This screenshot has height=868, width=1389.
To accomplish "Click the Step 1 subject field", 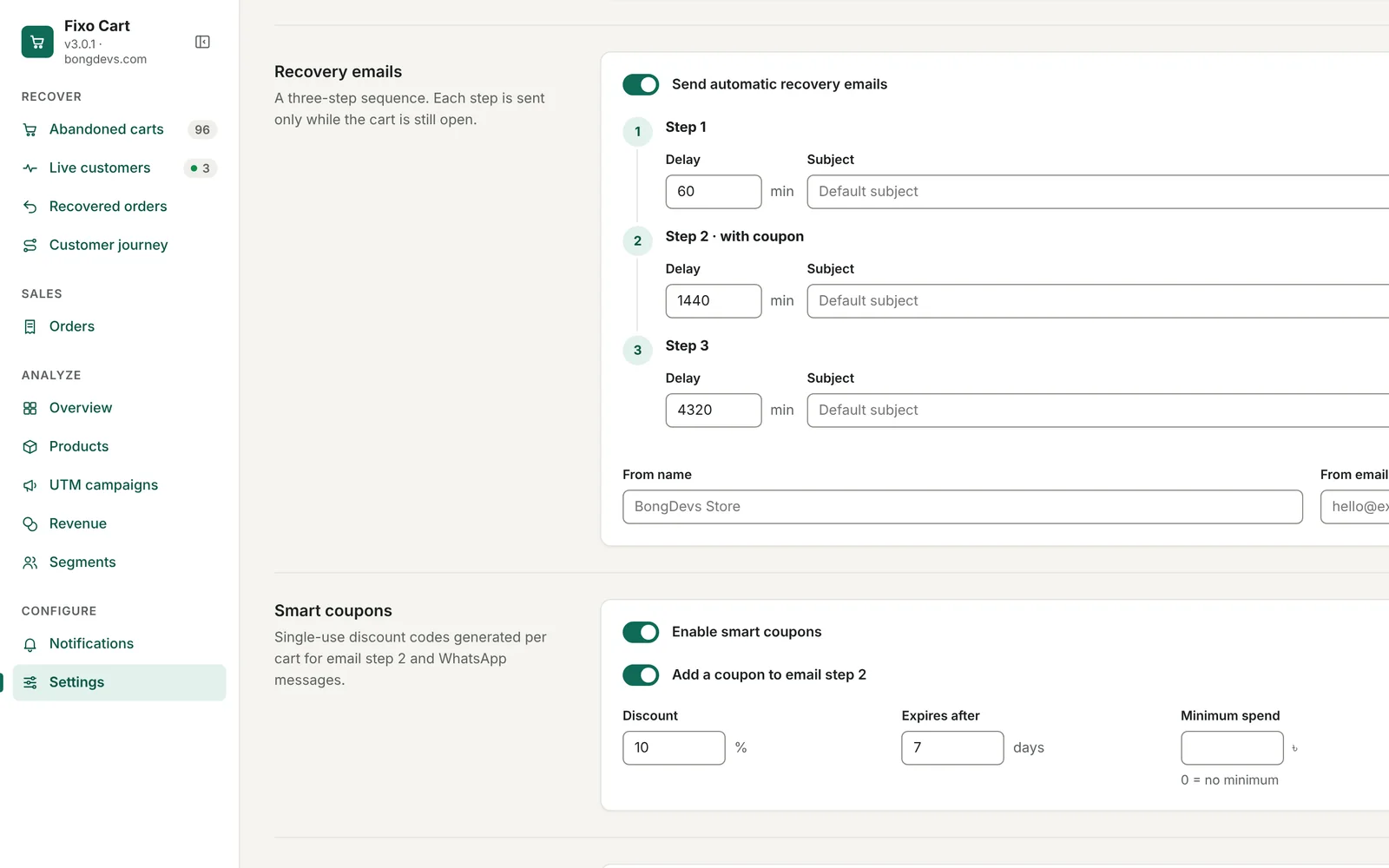I will [1098, 192].
